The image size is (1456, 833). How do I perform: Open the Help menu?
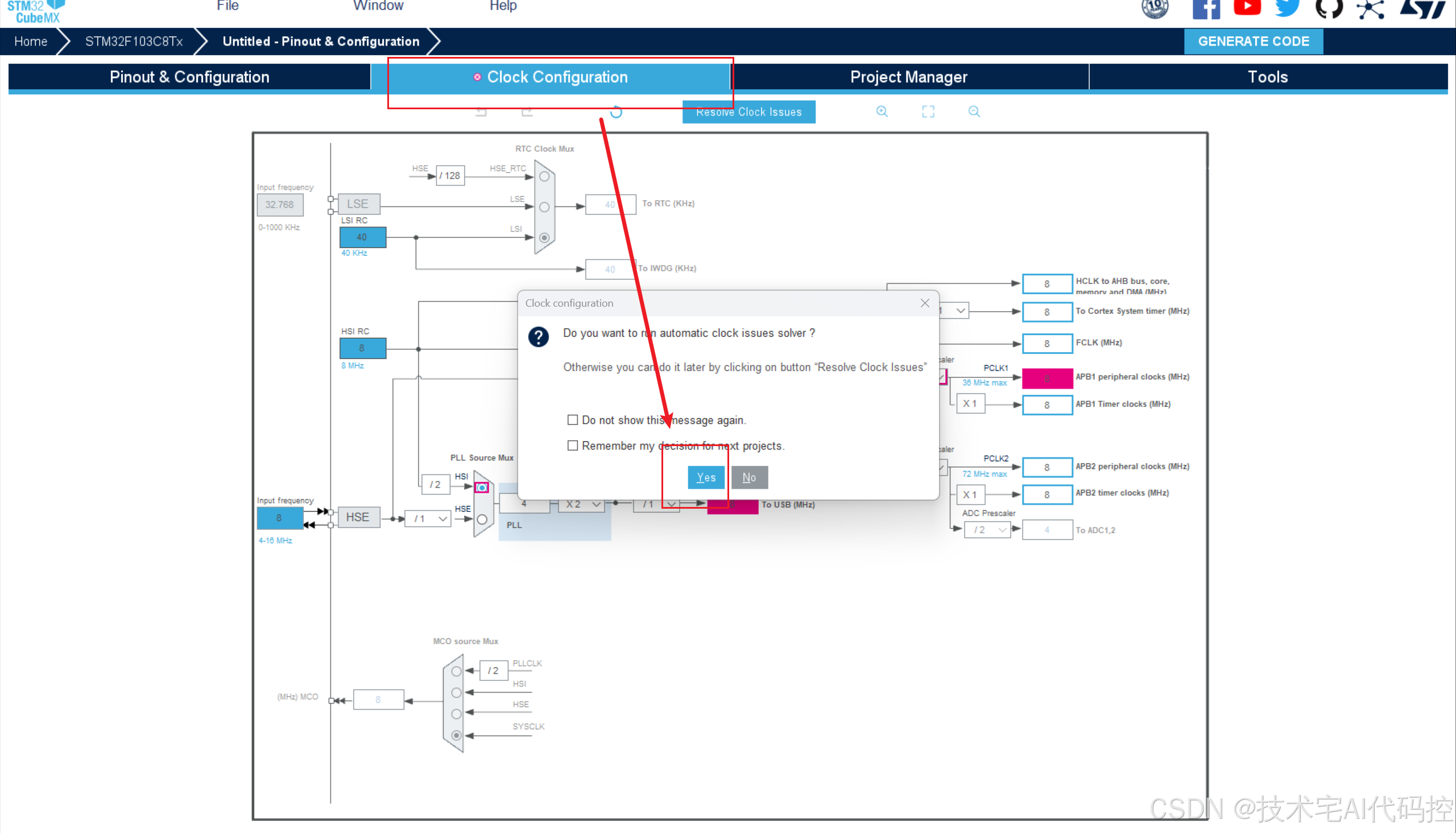point(503,6)
